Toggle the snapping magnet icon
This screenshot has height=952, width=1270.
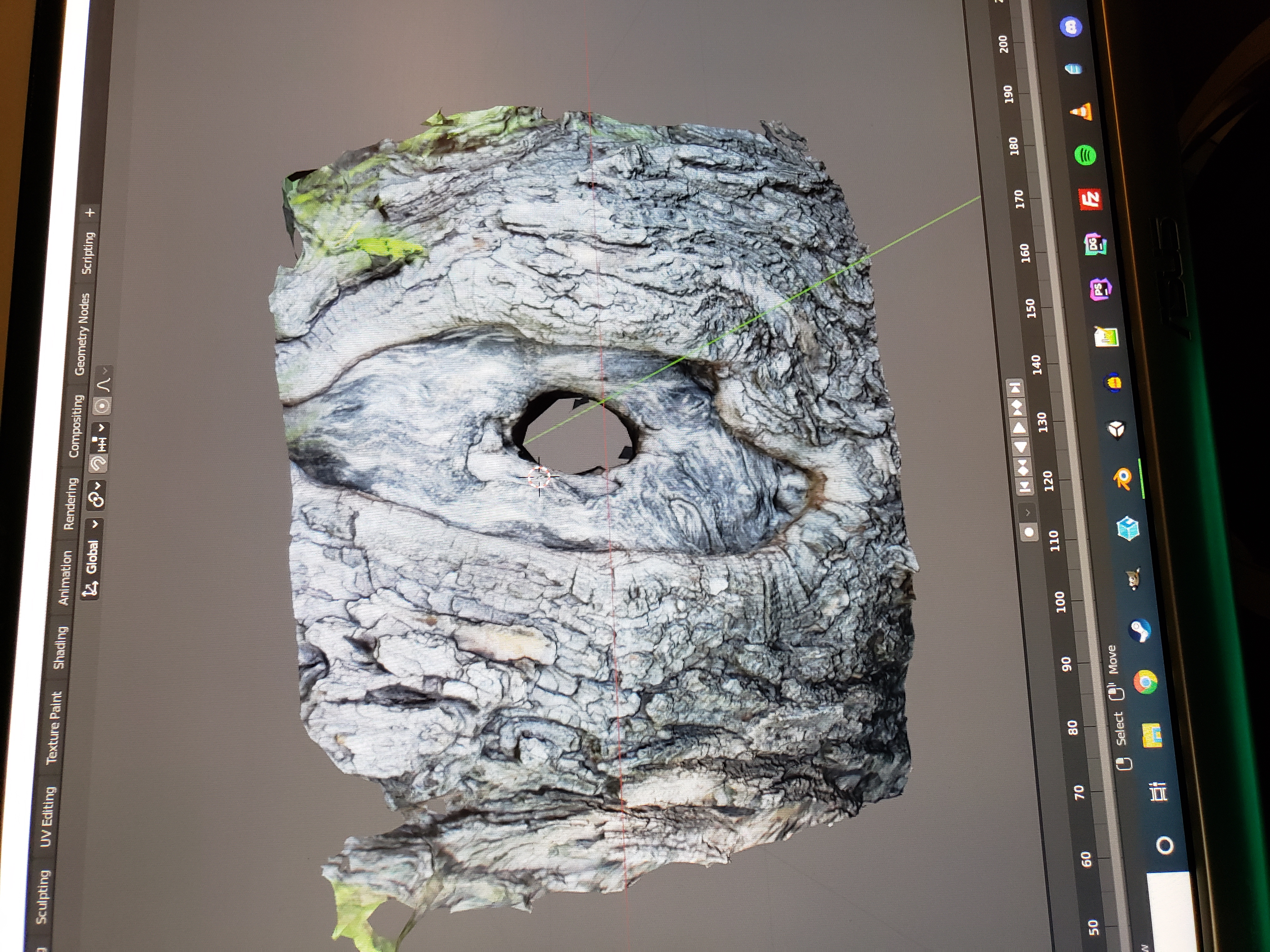[x=98, y=463]
